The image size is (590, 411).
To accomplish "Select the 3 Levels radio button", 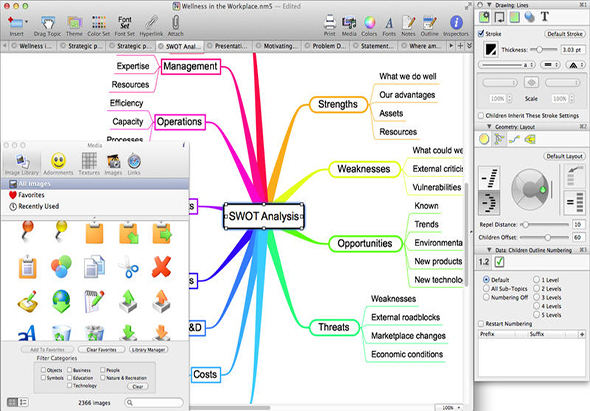I will (536, 297).
